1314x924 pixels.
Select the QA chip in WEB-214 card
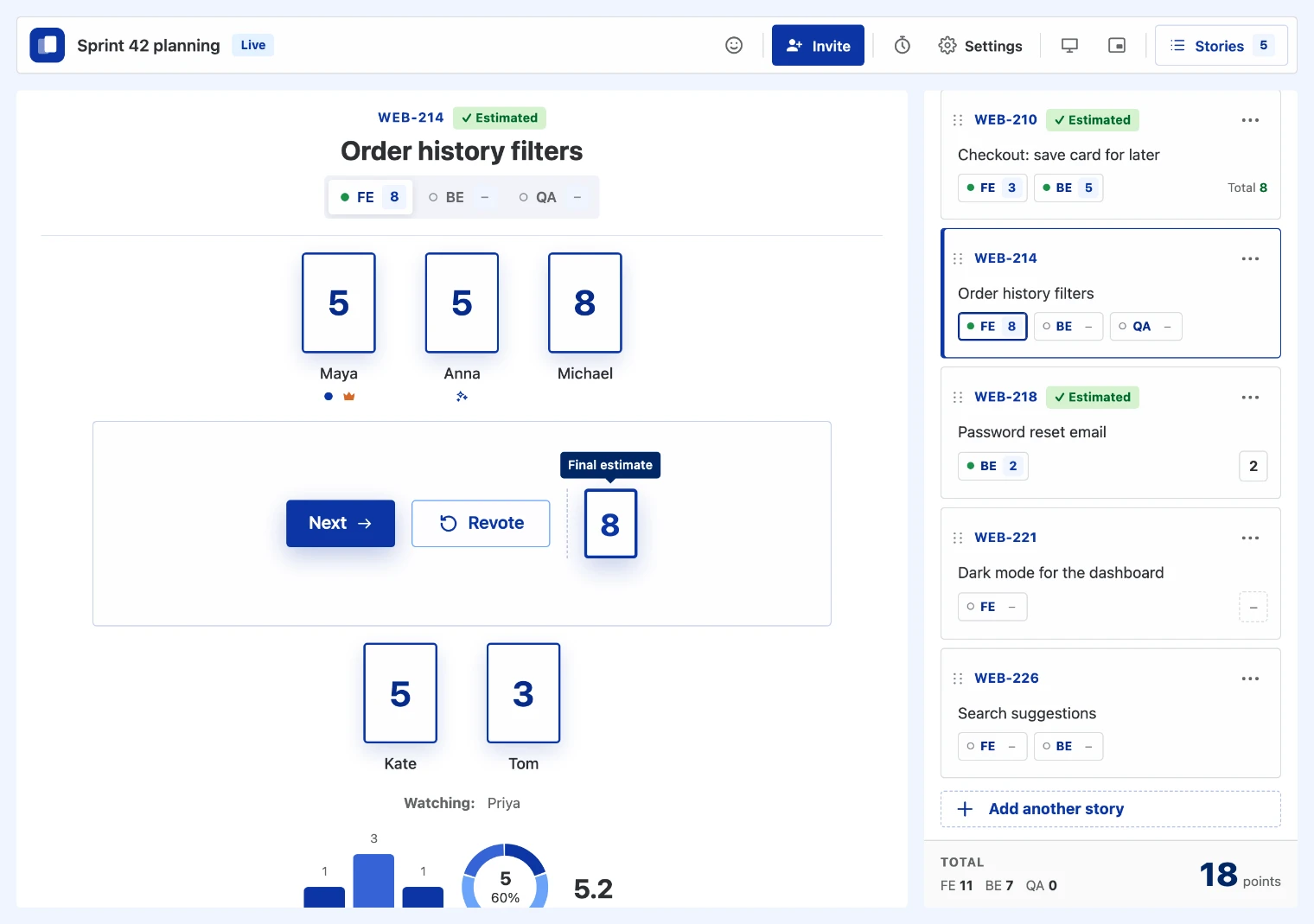(1146, 327)
